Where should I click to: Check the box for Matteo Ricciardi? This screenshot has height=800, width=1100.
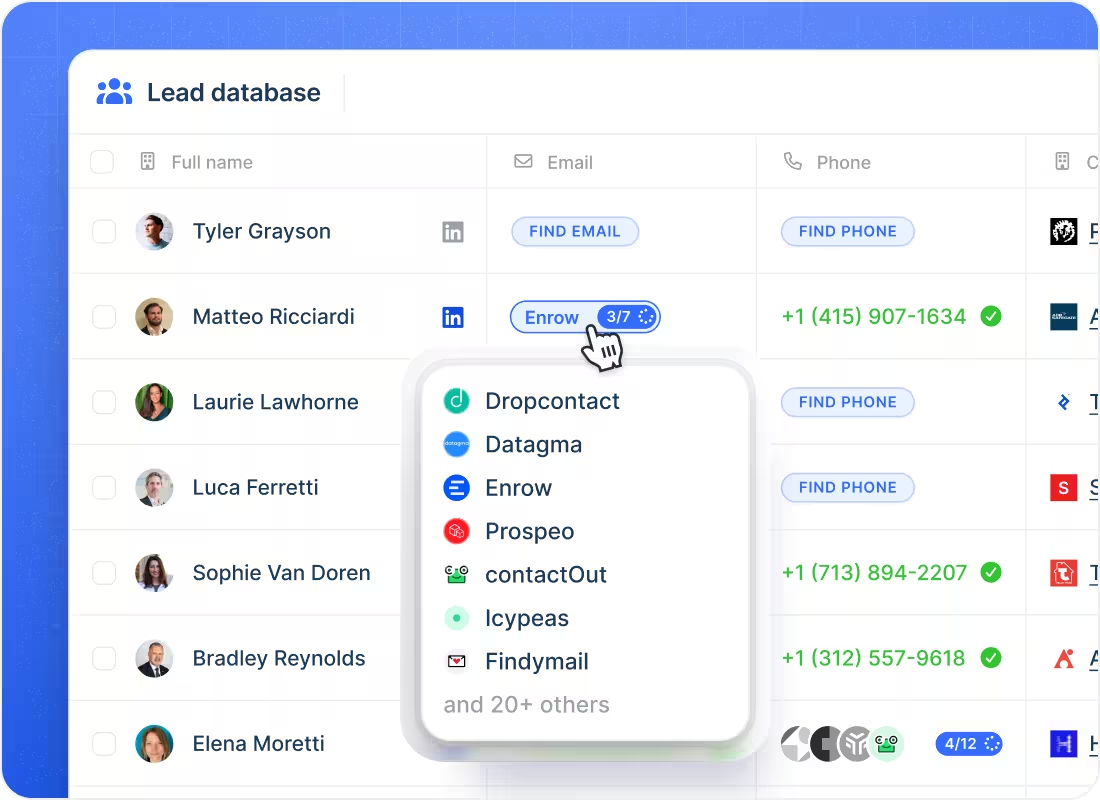(x=104, y=317)
